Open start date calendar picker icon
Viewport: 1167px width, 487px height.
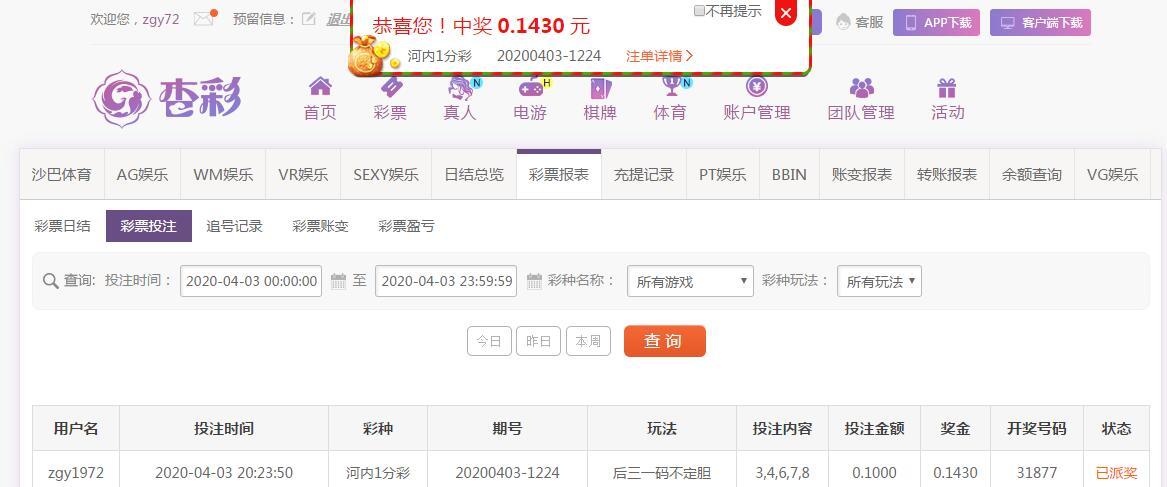(338, 281)
